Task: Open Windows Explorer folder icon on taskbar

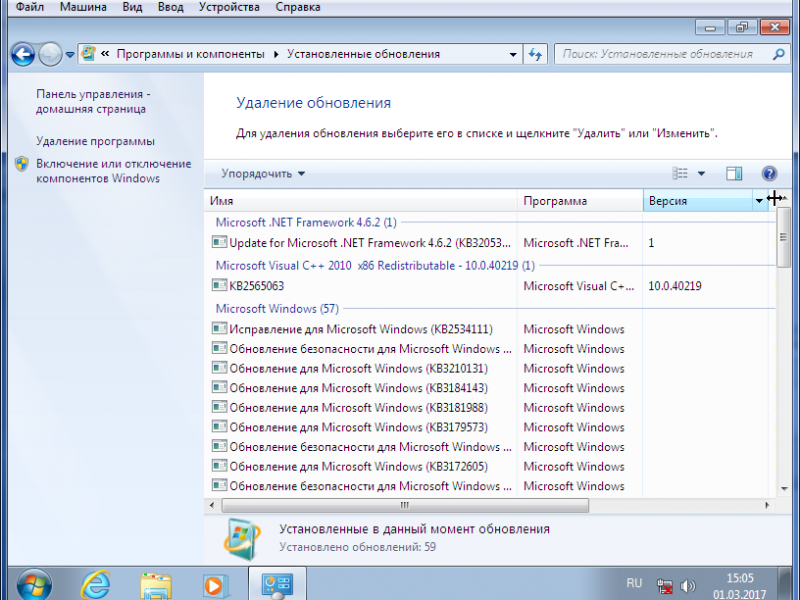Action: tap(156, 586)
